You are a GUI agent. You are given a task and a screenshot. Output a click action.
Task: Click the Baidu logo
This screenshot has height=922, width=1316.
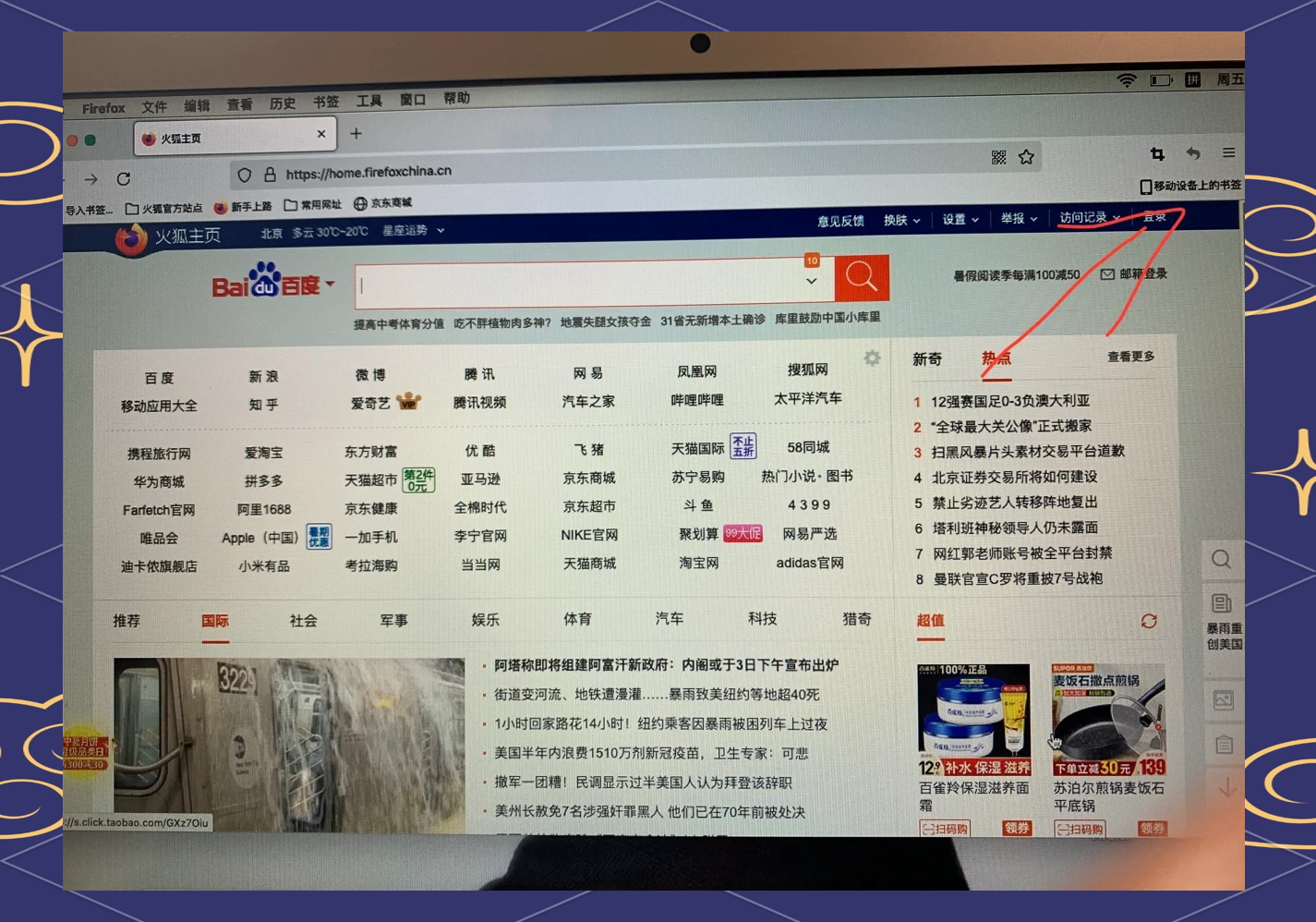coord(265,282)
